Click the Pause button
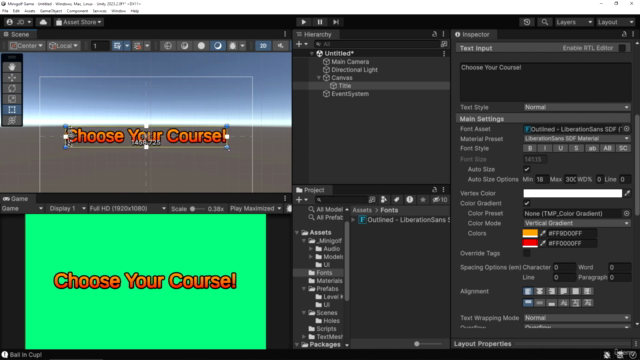Image resolution: width=640 pixels, height=360 pixels. tap(320, 22)
